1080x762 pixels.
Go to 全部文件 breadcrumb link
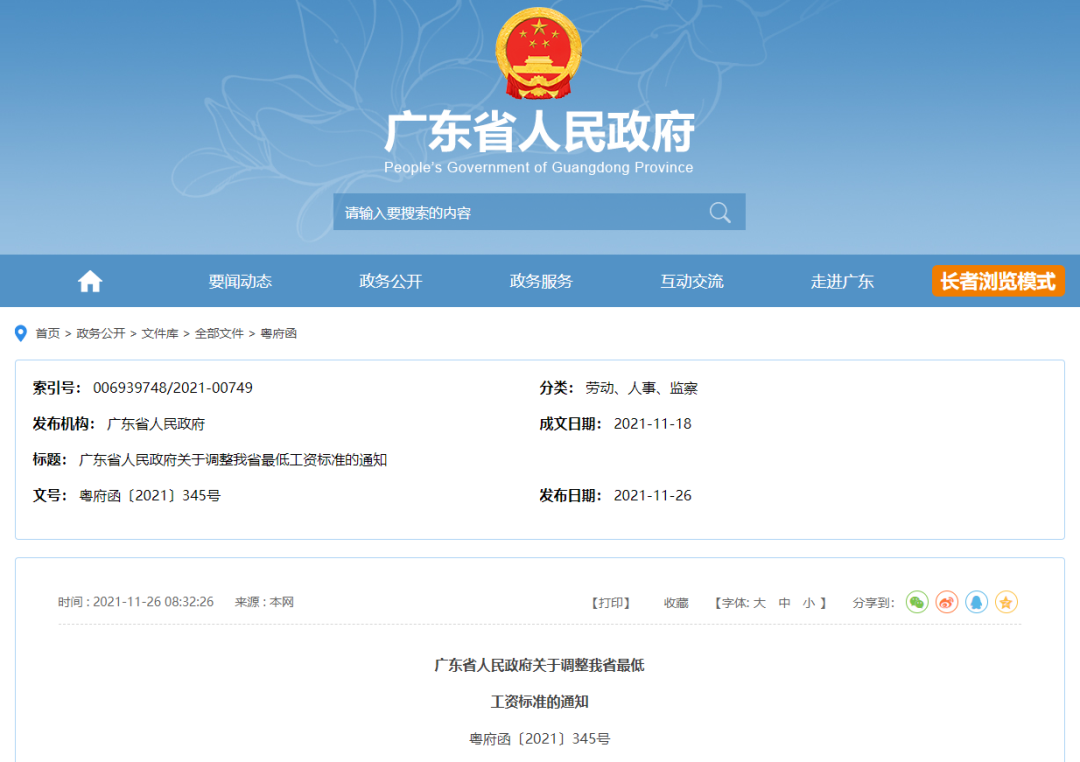click(x=219, y=333)
